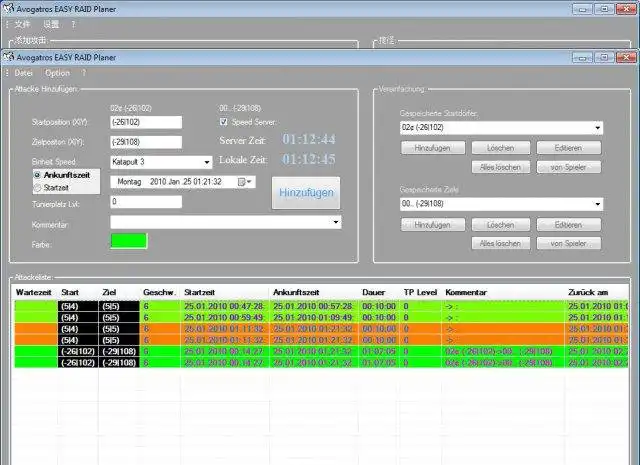Open the question mark help menu
Screen dimensions: 640x465
click(x=84, y=73)
